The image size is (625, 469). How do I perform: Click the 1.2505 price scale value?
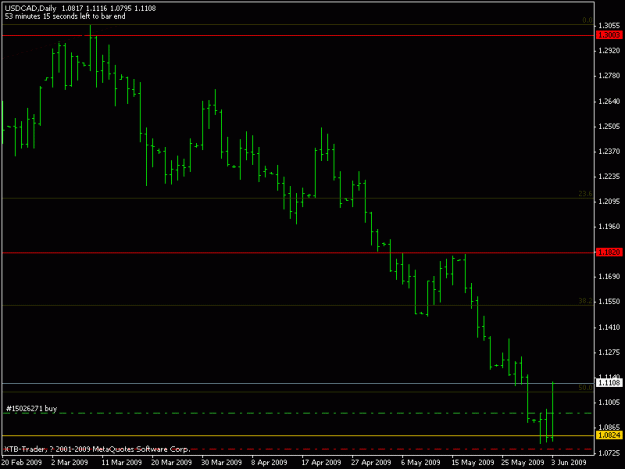pyautogui.click(x=609, y=126)
